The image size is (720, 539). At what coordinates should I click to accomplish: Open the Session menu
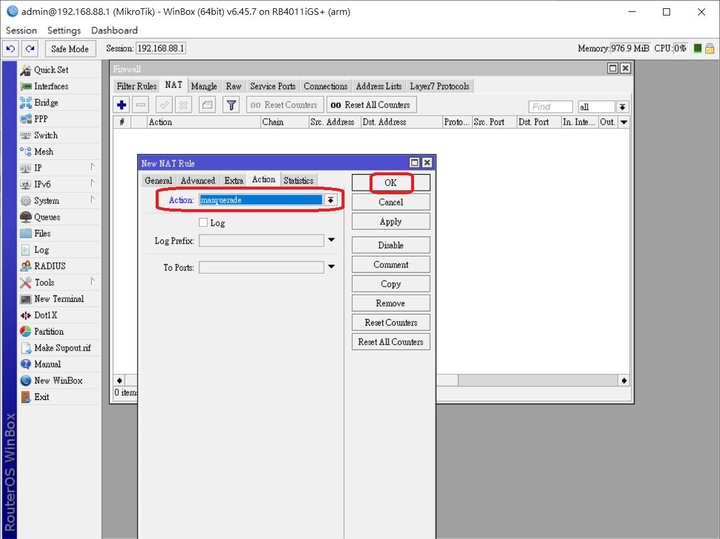[21, 30]
